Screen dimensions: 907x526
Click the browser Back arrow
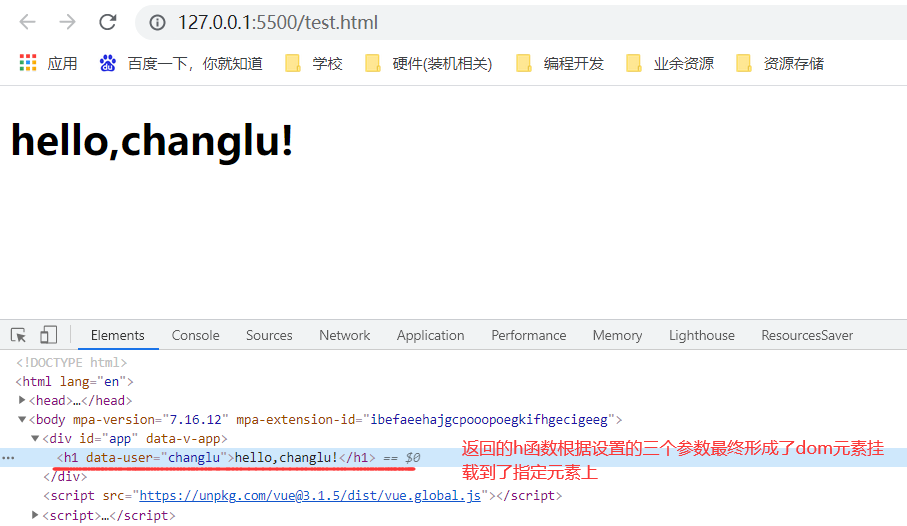click(27, 22)
